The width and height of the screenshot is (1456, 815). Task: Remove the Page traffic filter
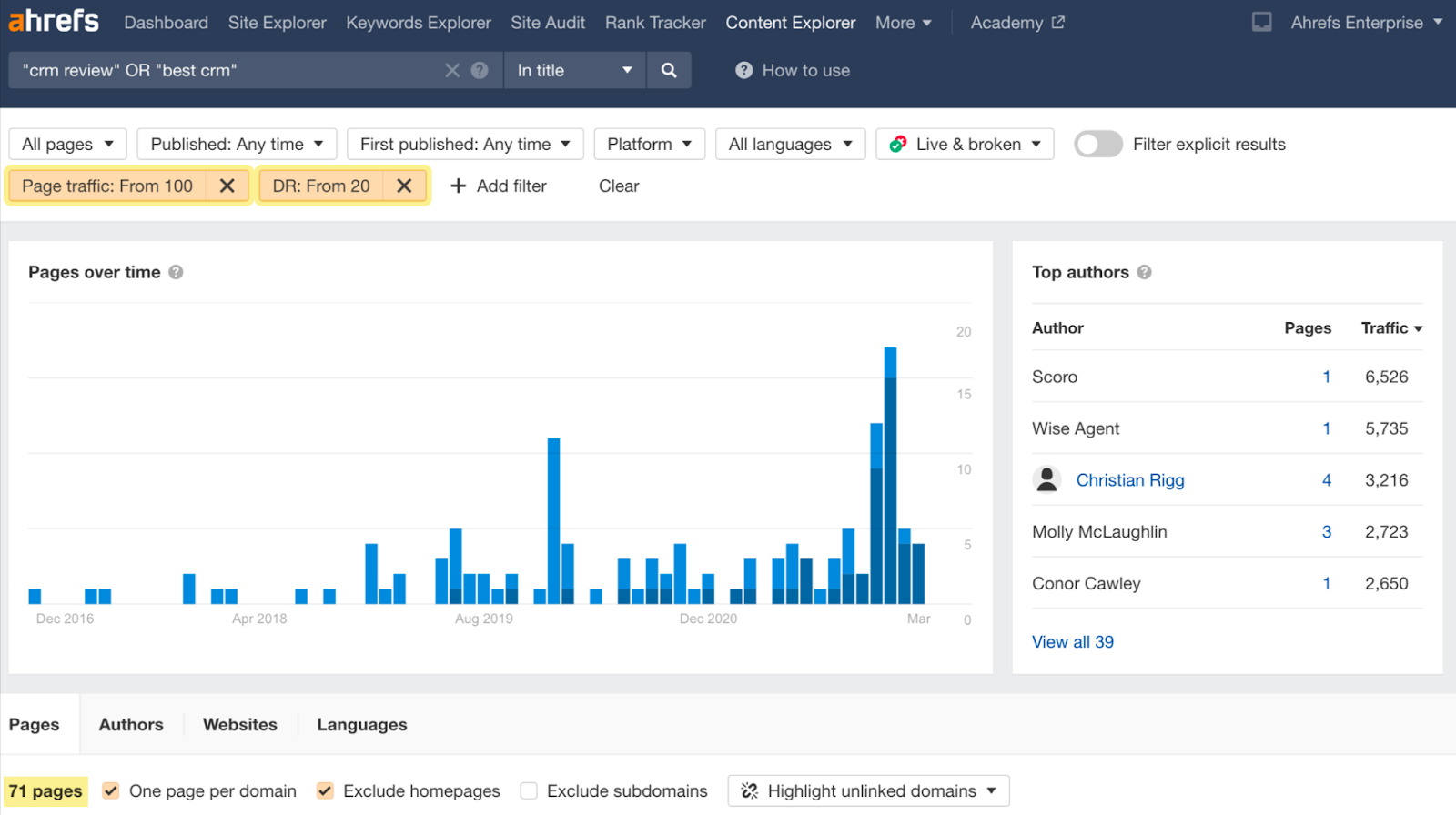click(x=227, y=186)
